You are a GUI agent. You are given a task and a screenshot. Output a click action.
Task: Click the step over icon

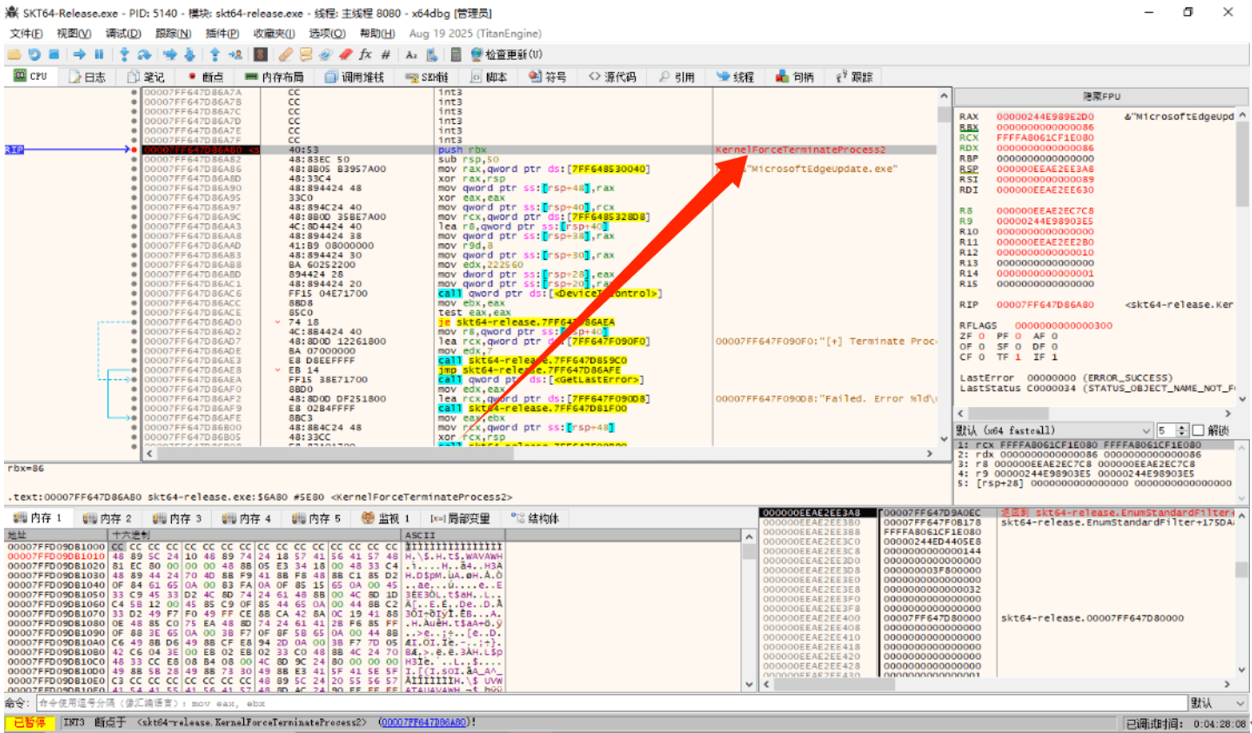(144, 54)
